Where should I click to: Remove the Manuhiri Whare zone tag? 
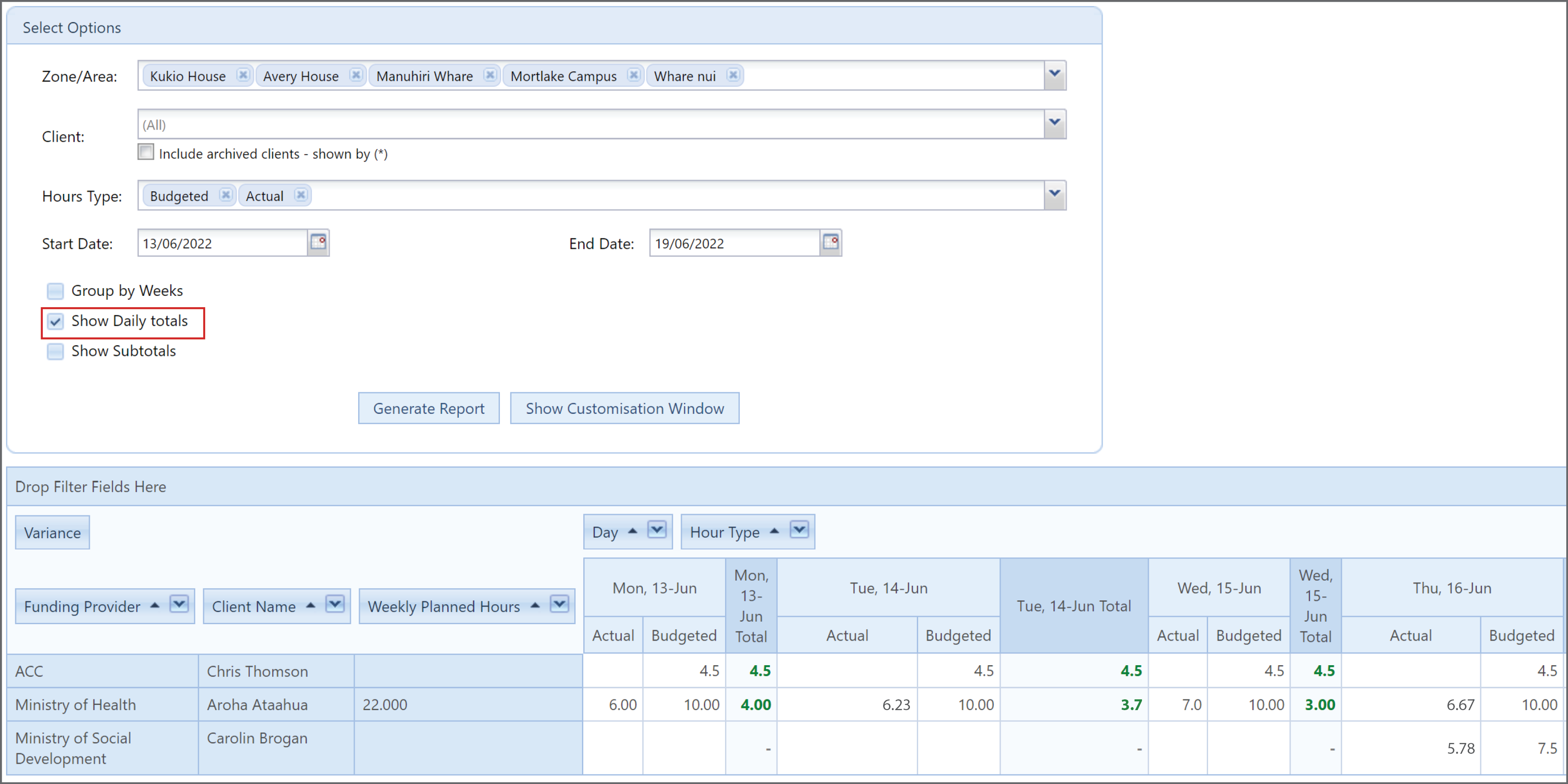coord(490,75)
